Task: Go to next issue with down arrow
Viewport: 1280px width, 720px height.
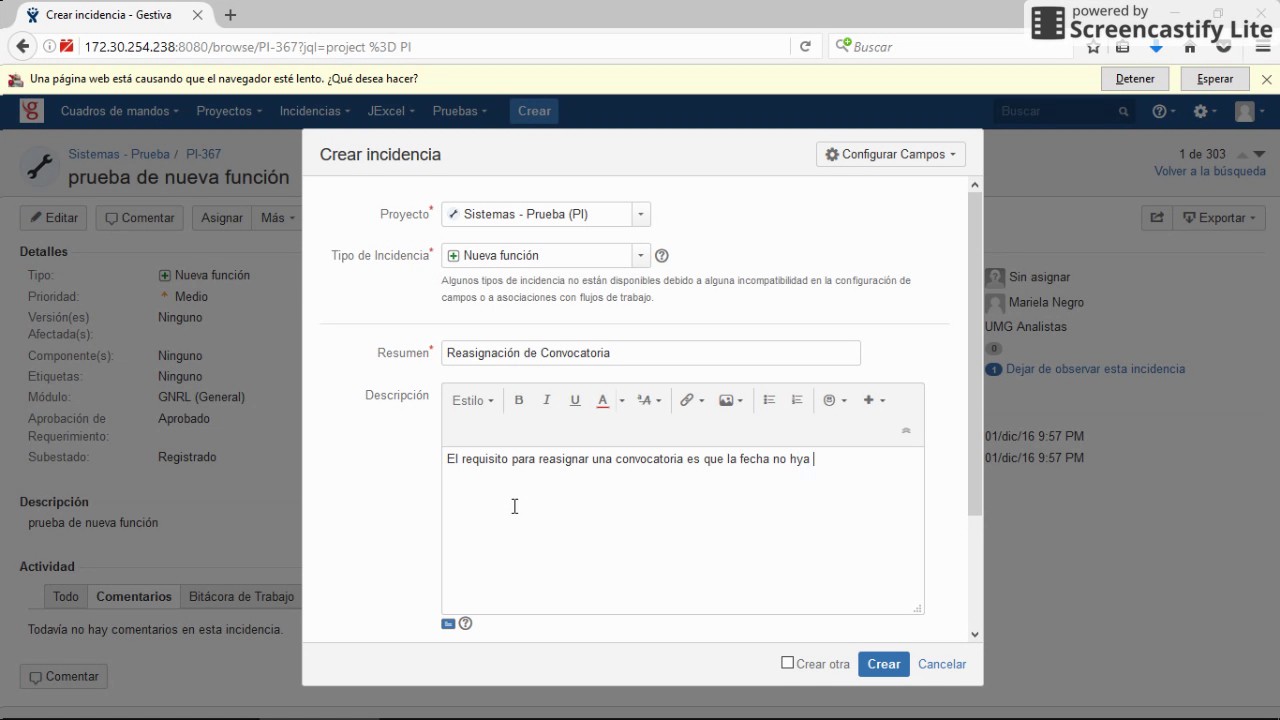Action: tap(1260, 154)
